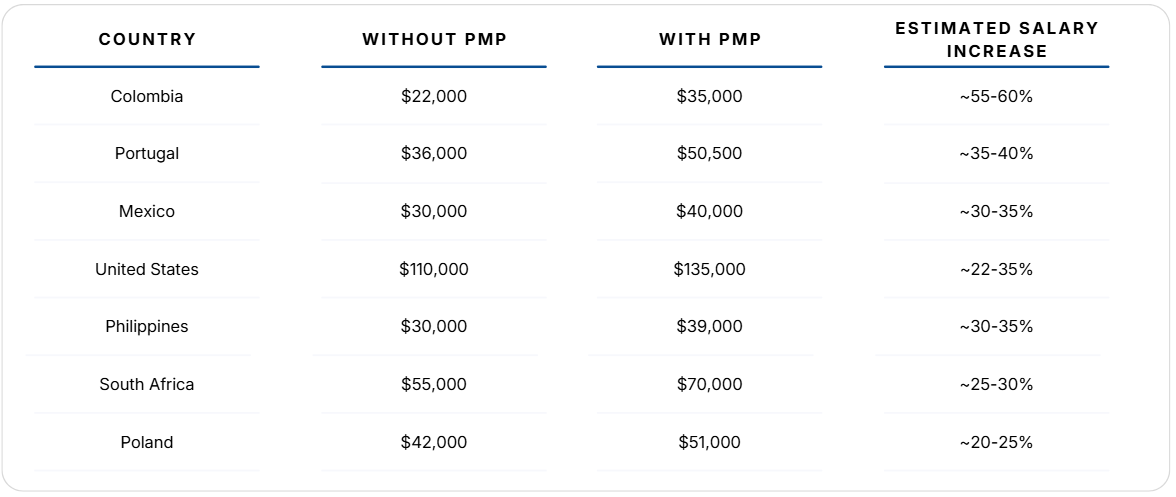This screenshot has height=497, width=1176.
Task: Select the Poland country cell
Action: [147, 442]
